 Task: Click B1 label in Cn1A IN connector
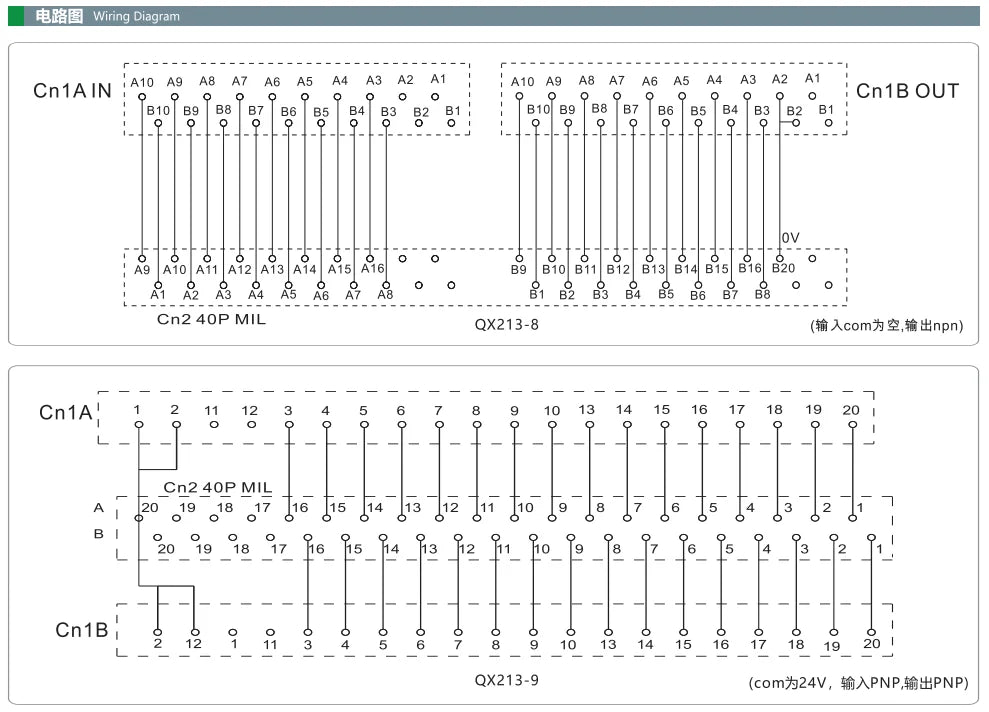click(x=453, y=110)
